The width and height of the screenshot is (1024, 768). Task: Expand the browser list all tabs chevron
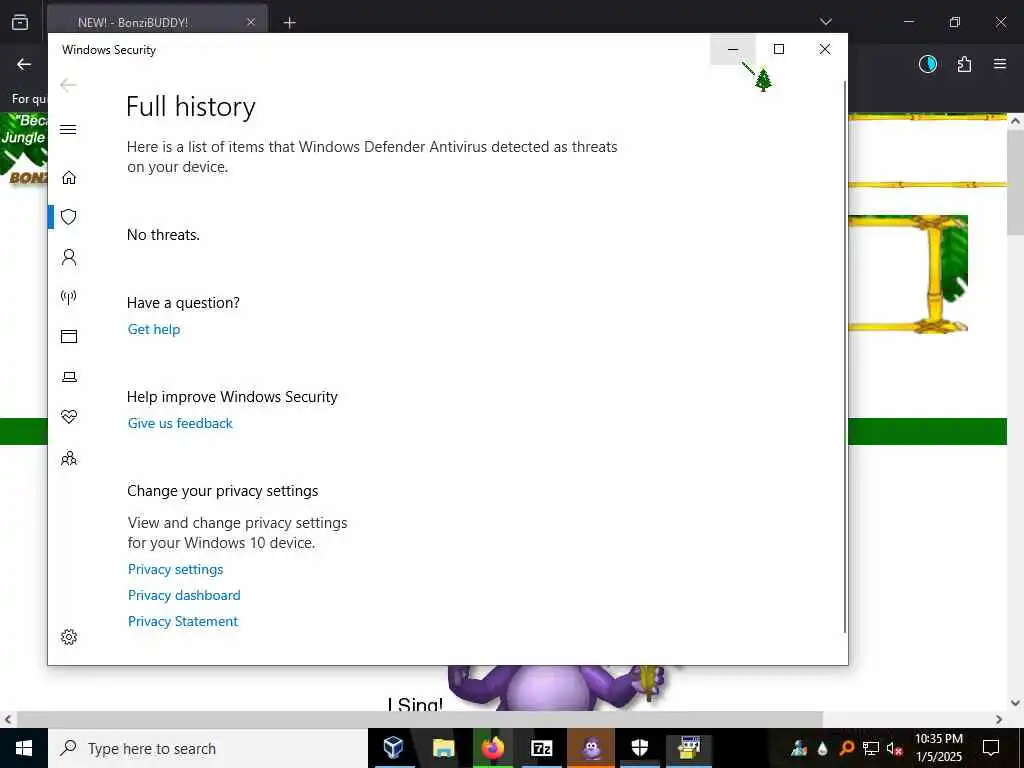pos(825,22)
